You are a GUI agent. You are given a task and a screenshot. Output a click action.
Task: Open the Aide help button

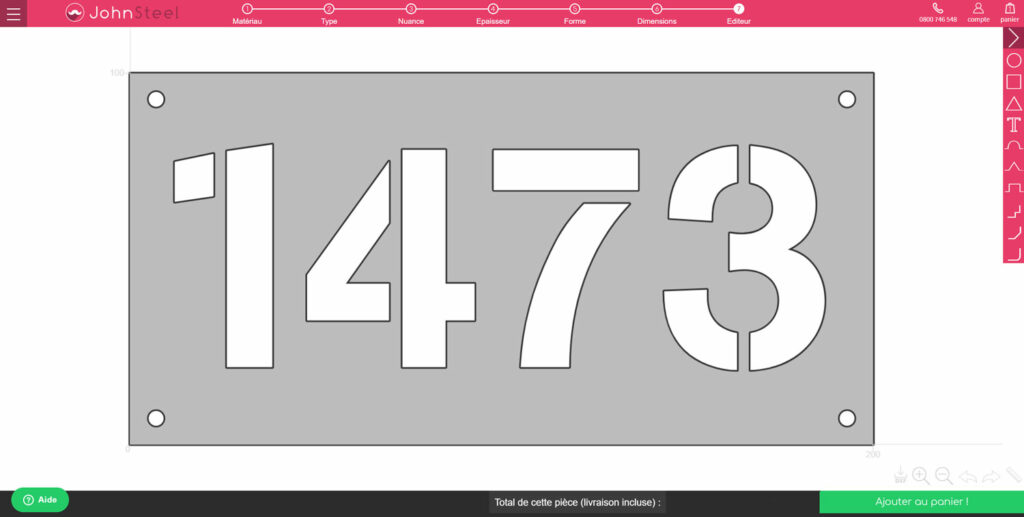40,500
